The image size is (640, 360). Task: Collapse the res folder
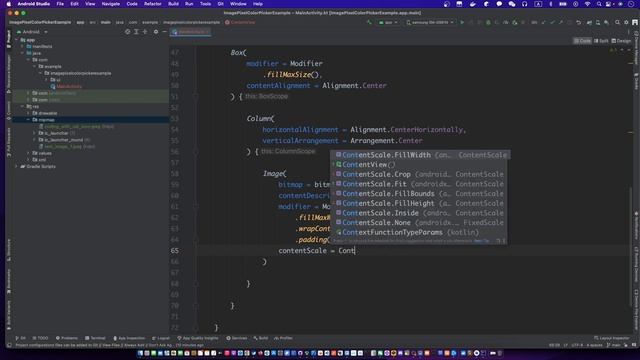tap(23, 107)
